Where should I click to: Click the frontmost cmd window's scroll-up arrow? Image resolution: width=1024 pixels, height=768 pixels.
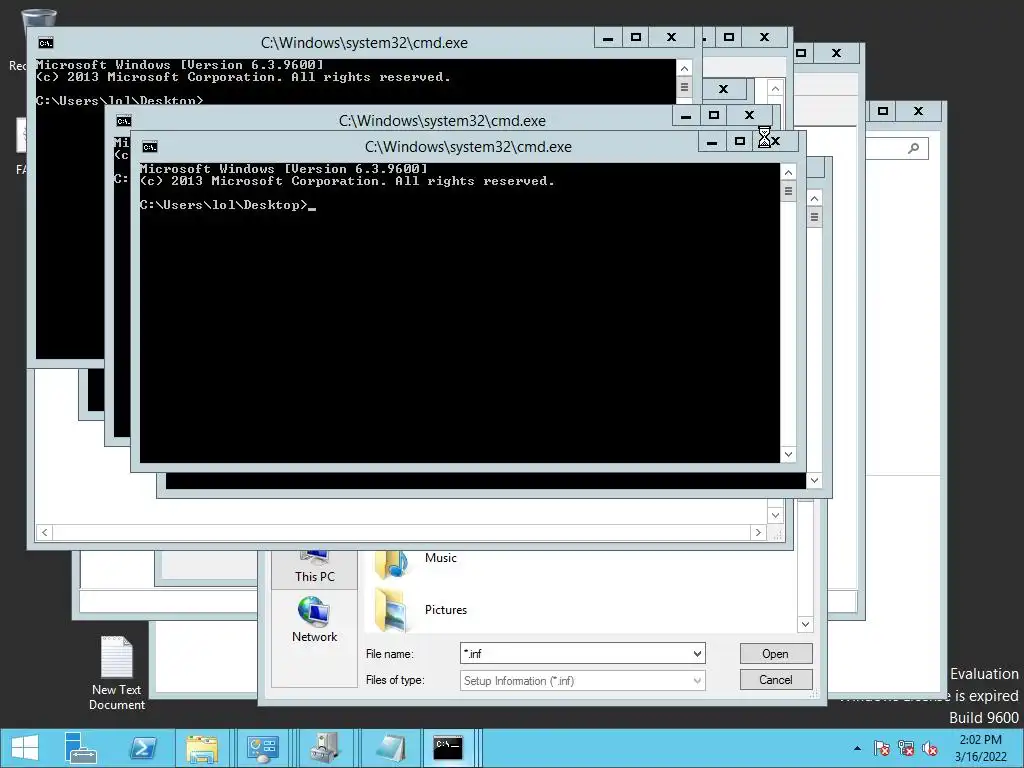[788, 172]
